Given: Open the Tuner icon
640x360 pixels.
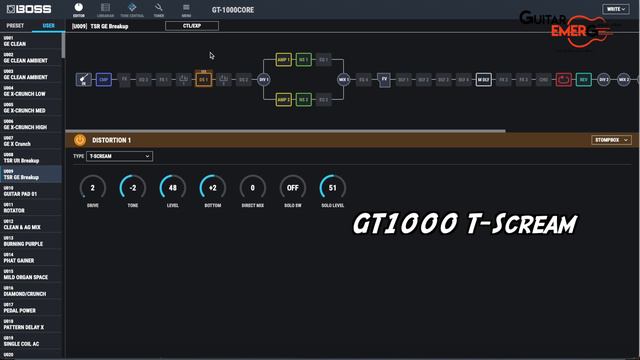Looking at the screenshot, I should (x=159, y=10).
